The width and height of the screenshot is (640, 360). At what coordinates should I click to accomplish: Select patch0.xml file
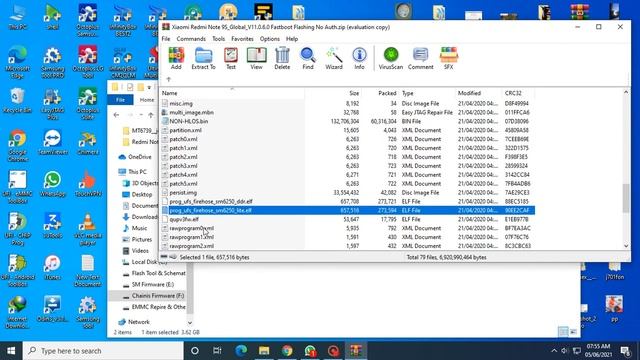coord(183,139)
